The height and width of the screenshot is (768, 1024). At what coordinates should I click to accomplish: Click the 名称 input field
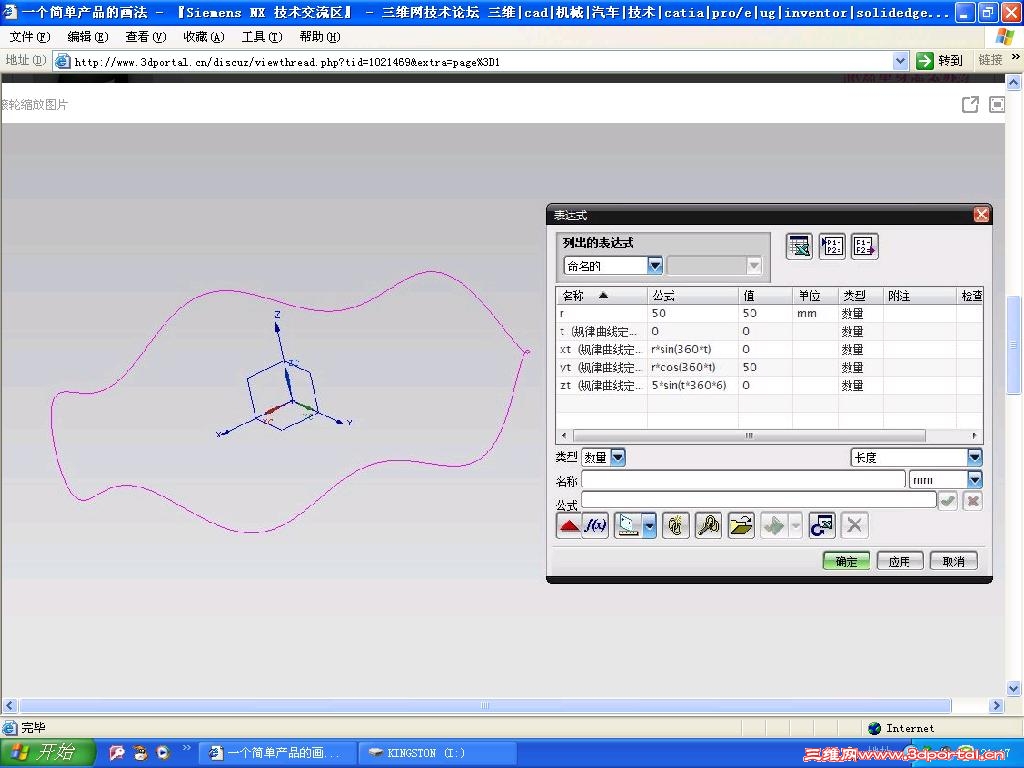point(743,480)
